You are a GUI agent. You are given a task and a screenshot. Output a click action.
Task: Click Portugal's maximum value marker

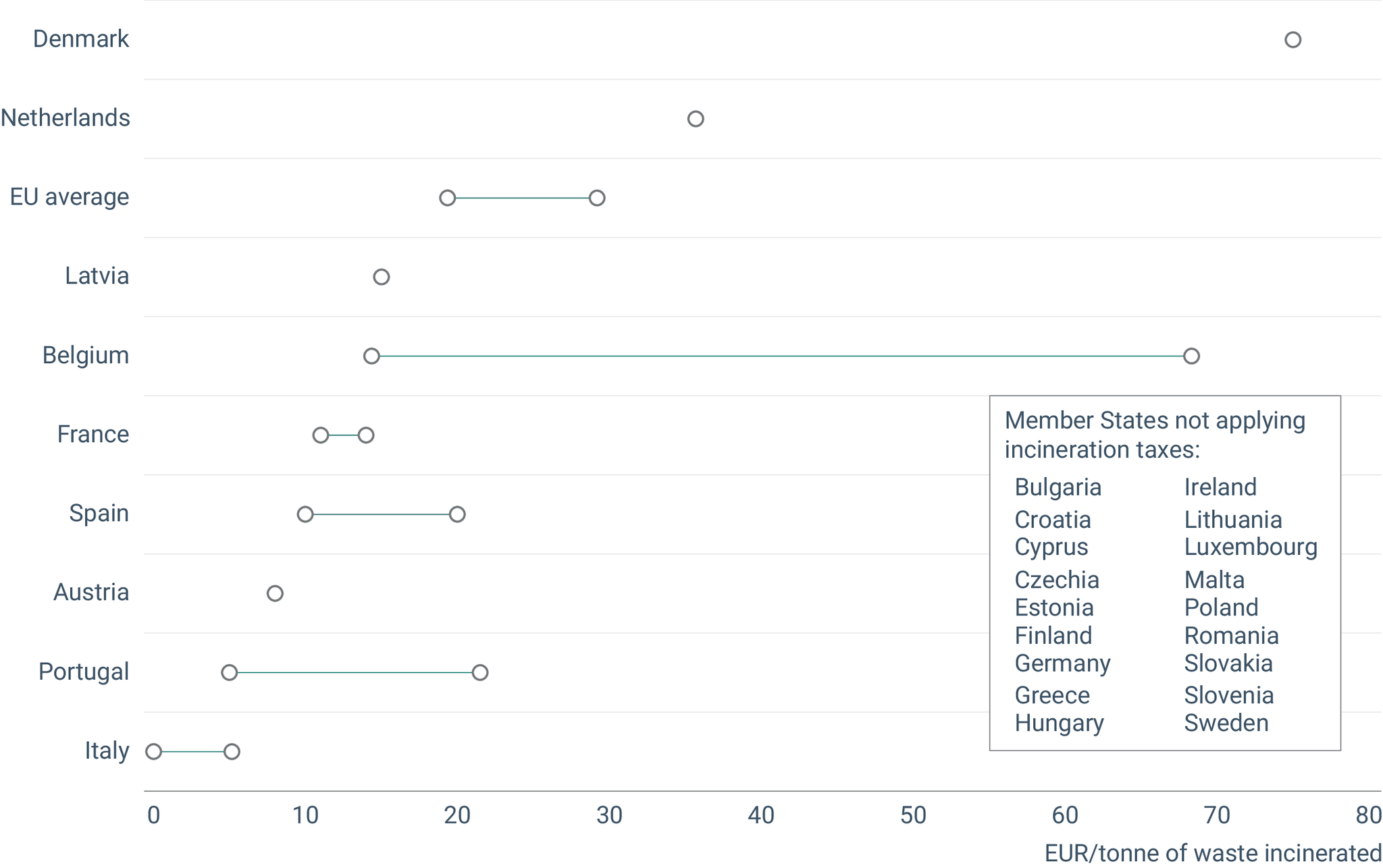(480, 672)
